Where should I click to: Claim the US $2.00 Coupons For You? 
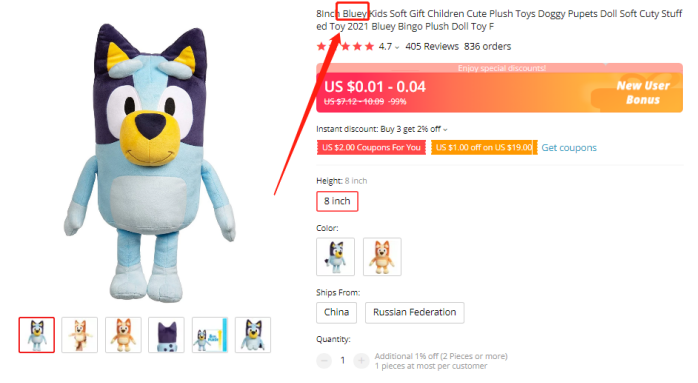[x=371, y=147]
